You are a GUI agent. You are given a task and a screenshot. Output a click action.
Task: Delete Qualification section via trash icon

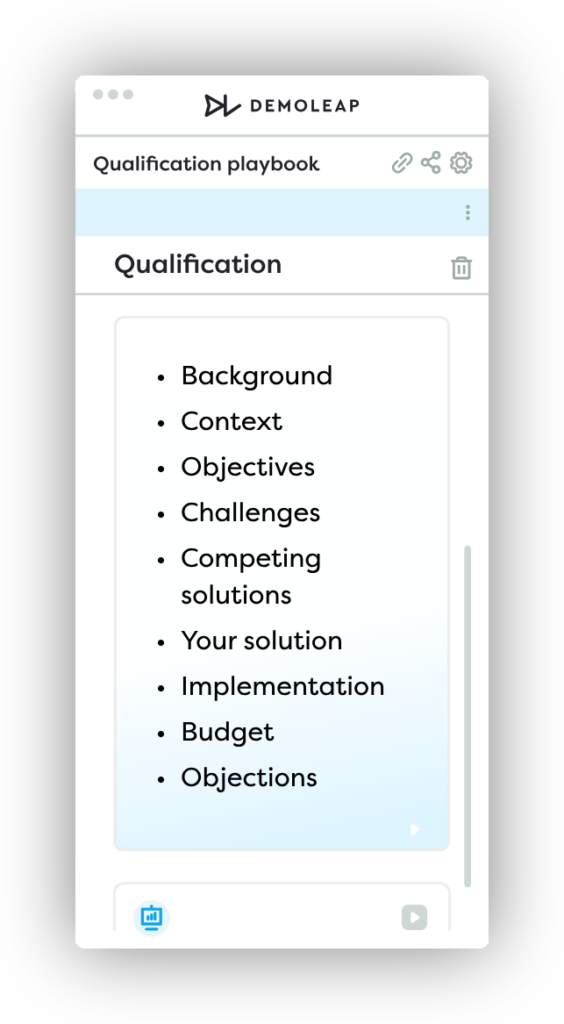[x=461, y=268]
